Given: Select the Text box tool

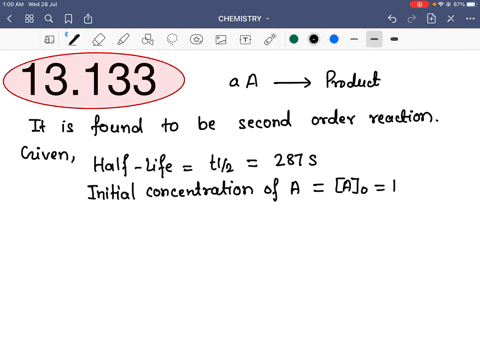Looking at the screenshot, I should [245, 40].
